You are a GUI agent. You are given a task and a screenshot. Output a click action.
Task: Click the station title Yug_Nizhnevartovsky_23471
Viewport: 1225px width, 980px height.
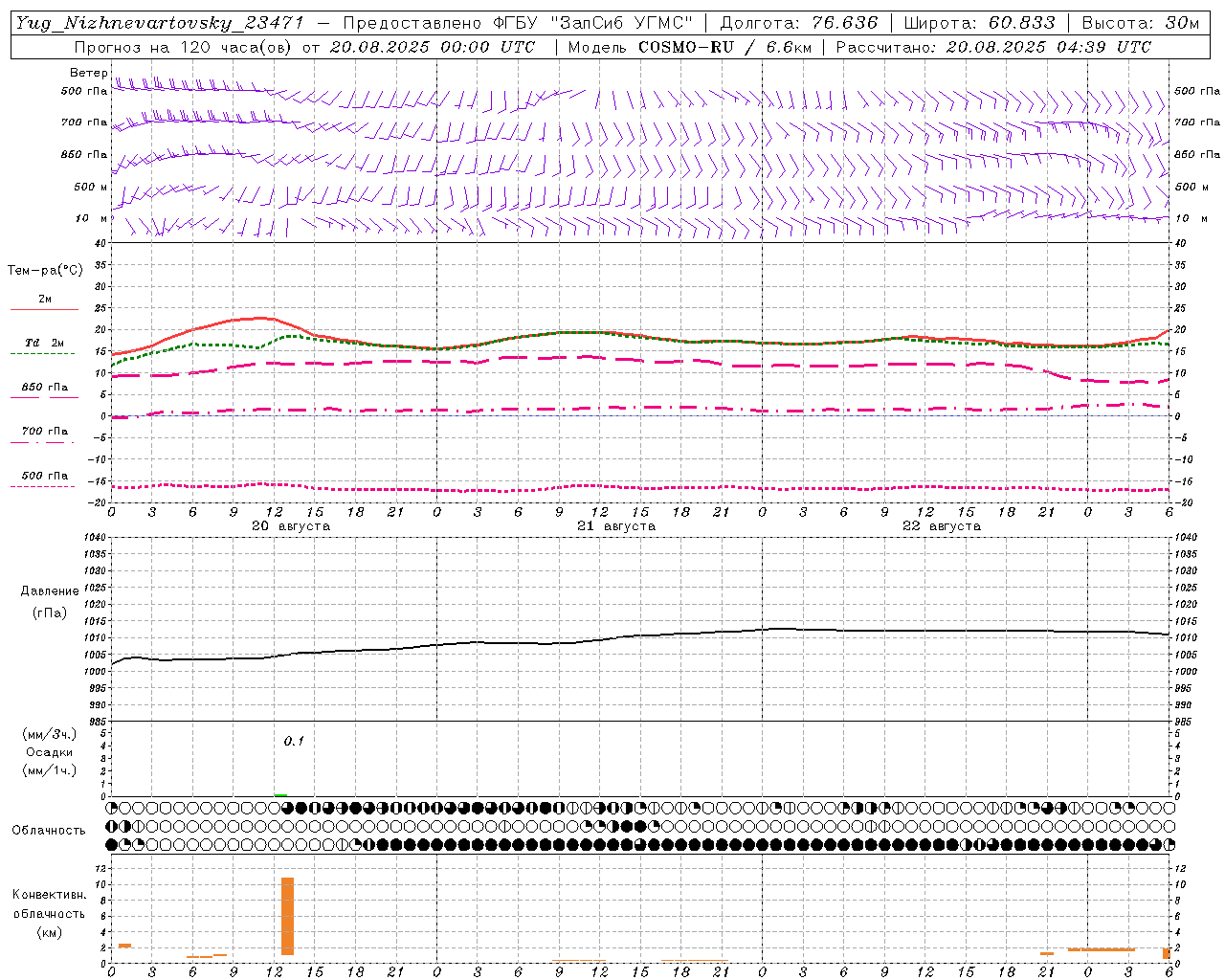(159, 24)
